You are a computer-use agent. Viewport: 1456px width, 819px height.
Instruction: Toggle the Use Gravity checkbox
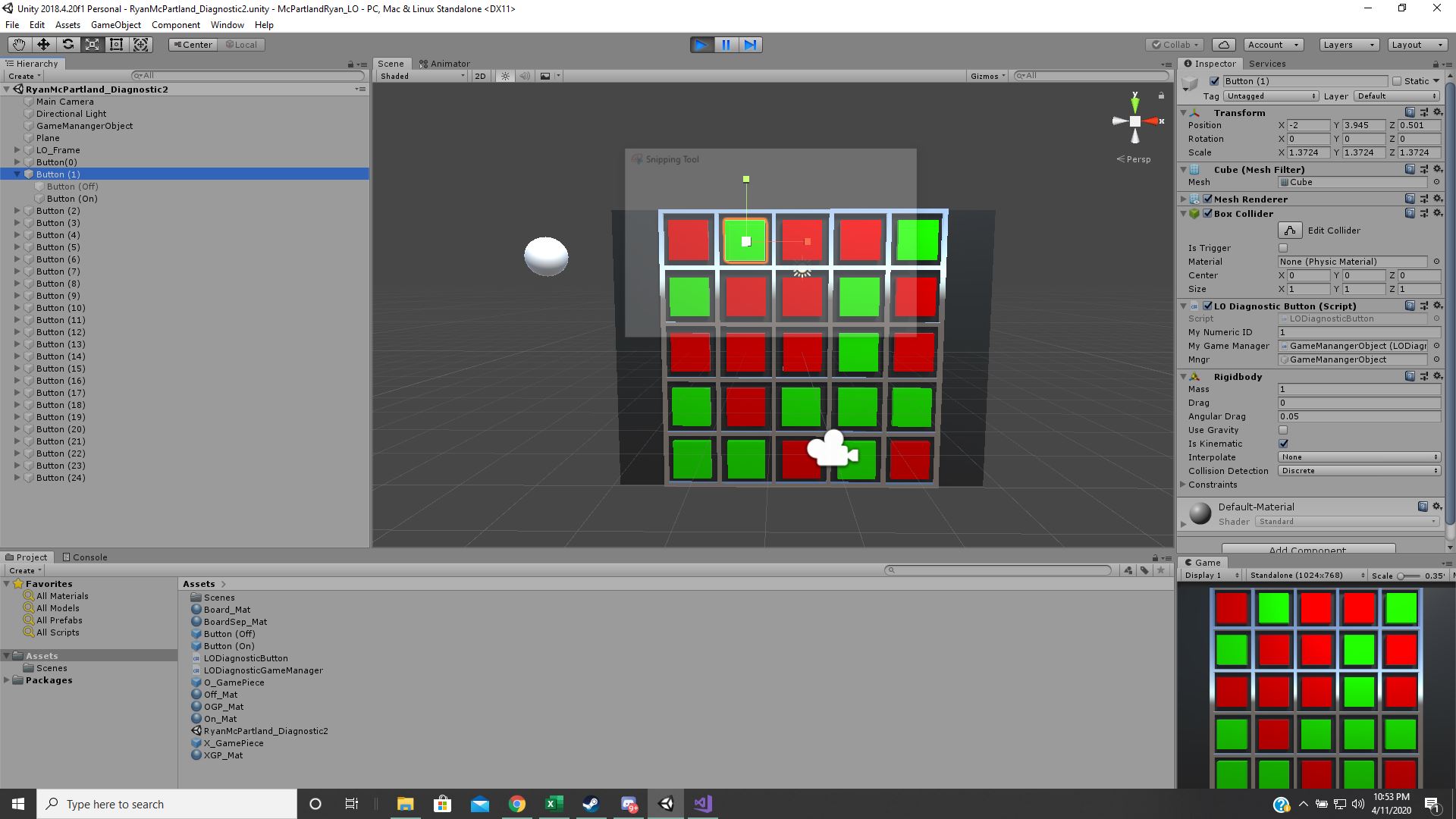coord(1283,430)
